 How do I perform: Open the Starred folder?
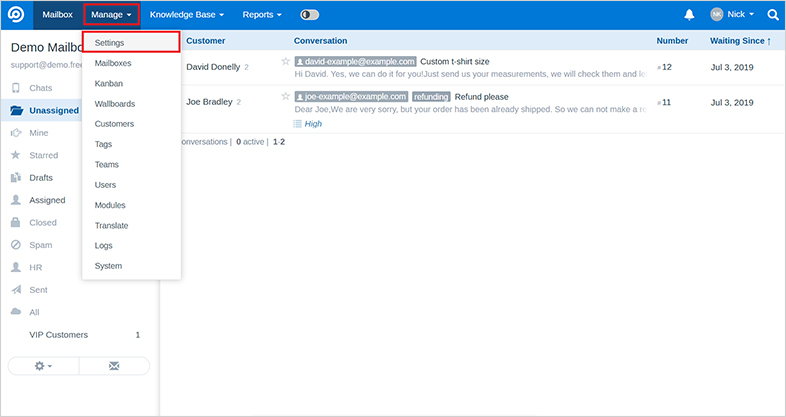(x=43, y=155)
